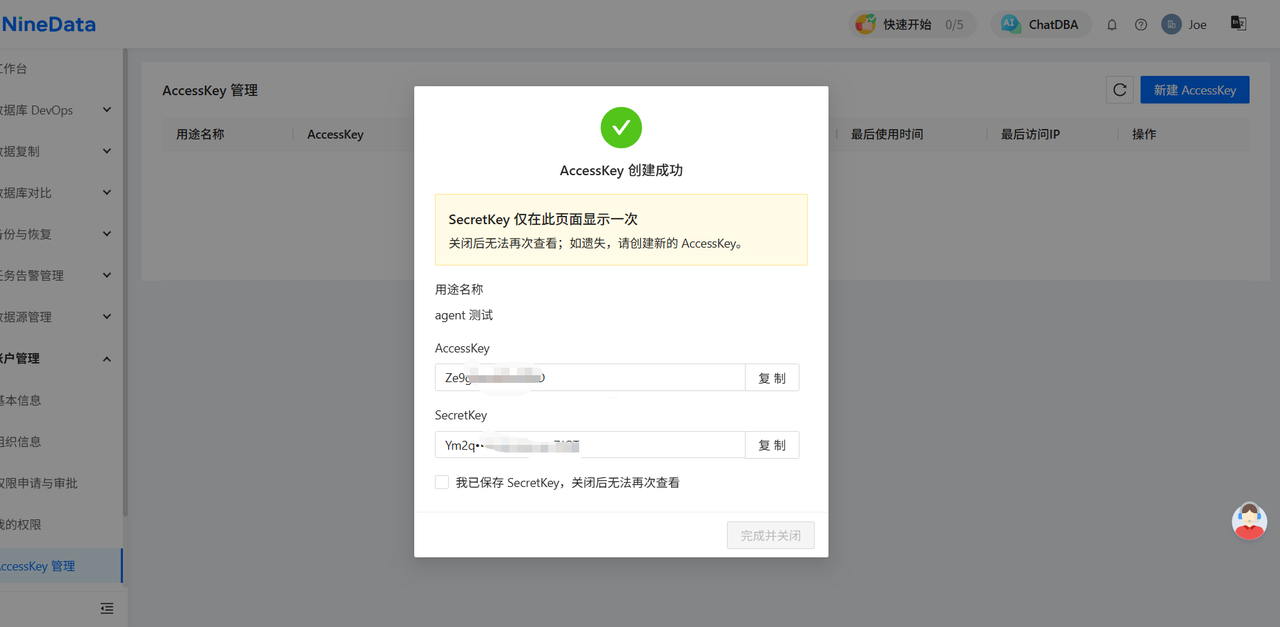Click the AccessKey table column header

point(335,134)
